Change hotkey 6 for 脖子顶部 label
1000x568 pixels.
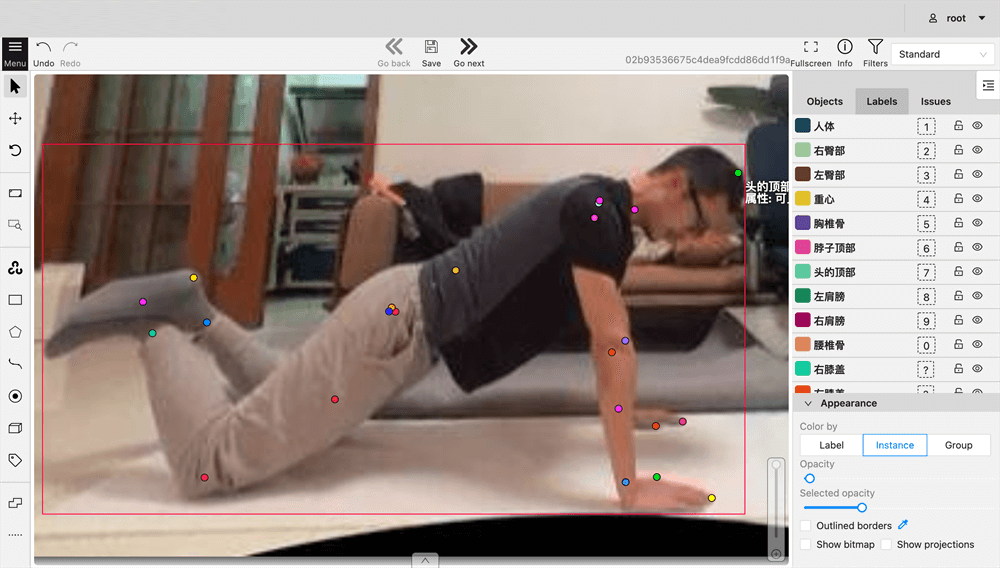coord(926,248)
